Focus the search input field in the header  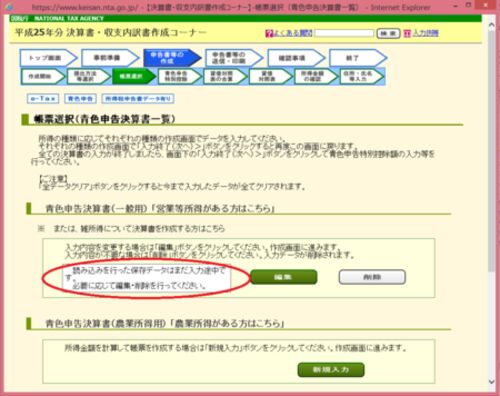pos(344,33)
